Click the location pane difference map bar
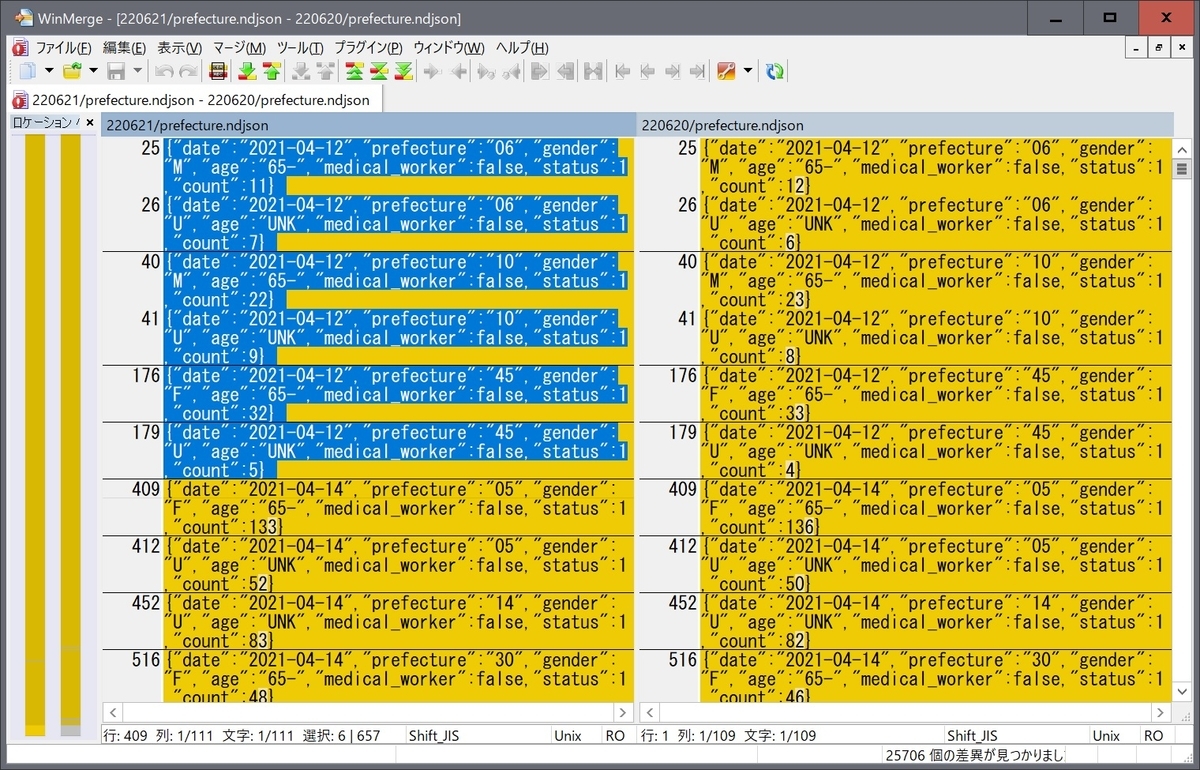This screenshot has height=770, width=1200. pyautogui.click(x=53, y=435)
